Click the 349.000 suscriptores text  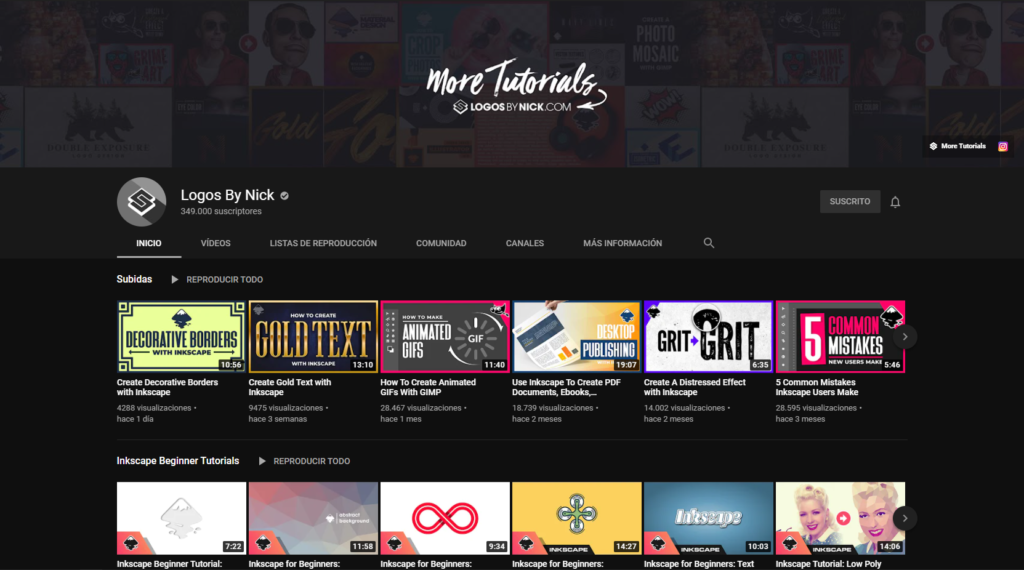(221, 212)
